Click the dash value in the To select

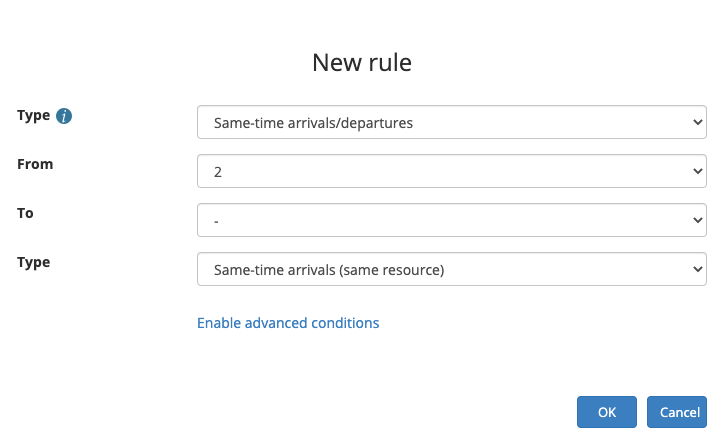tap(216, 221)
